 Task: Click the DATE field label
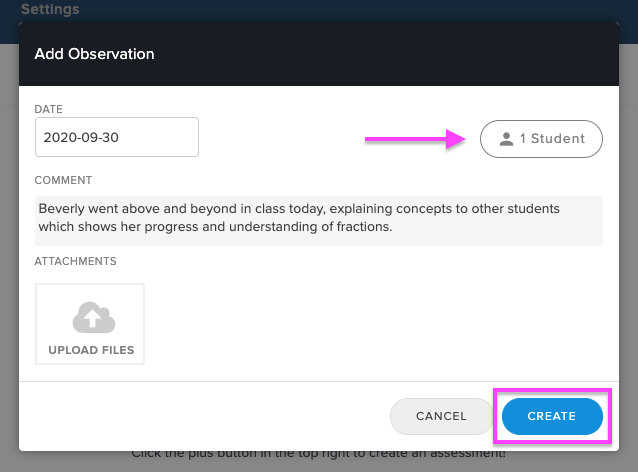[48, 109]
